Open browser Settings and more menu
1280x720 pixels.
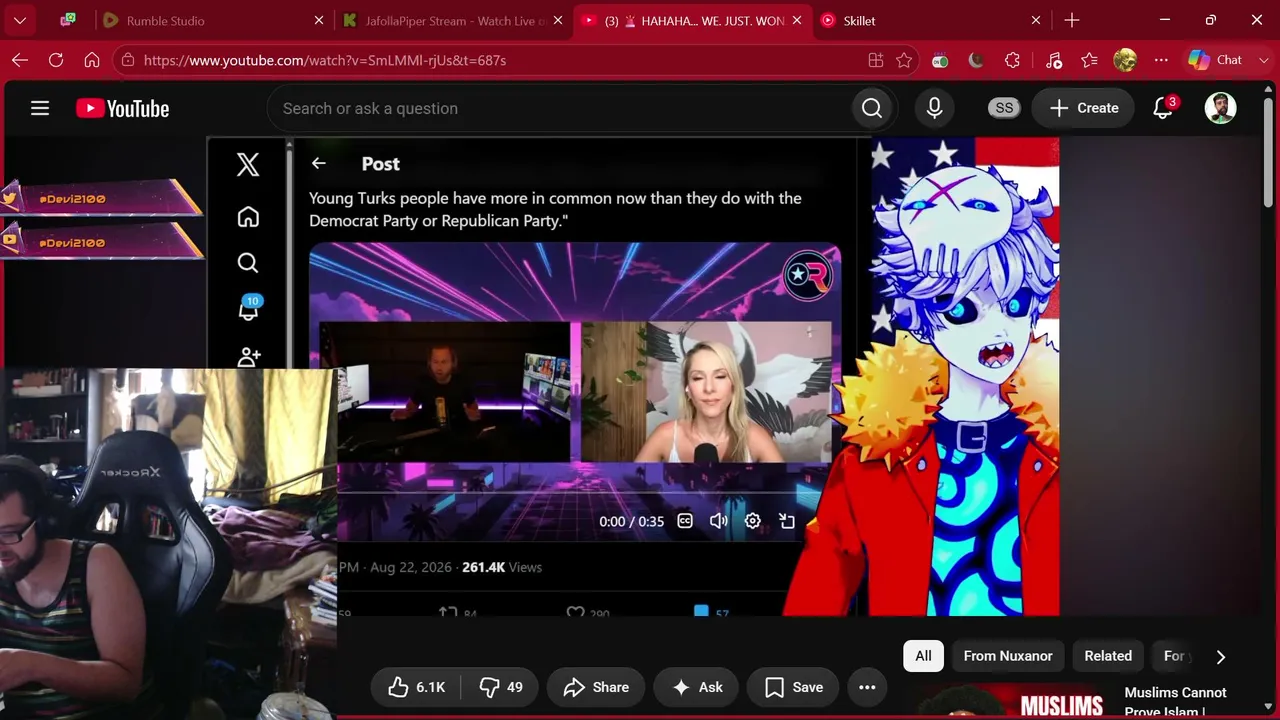(1161, 60)
